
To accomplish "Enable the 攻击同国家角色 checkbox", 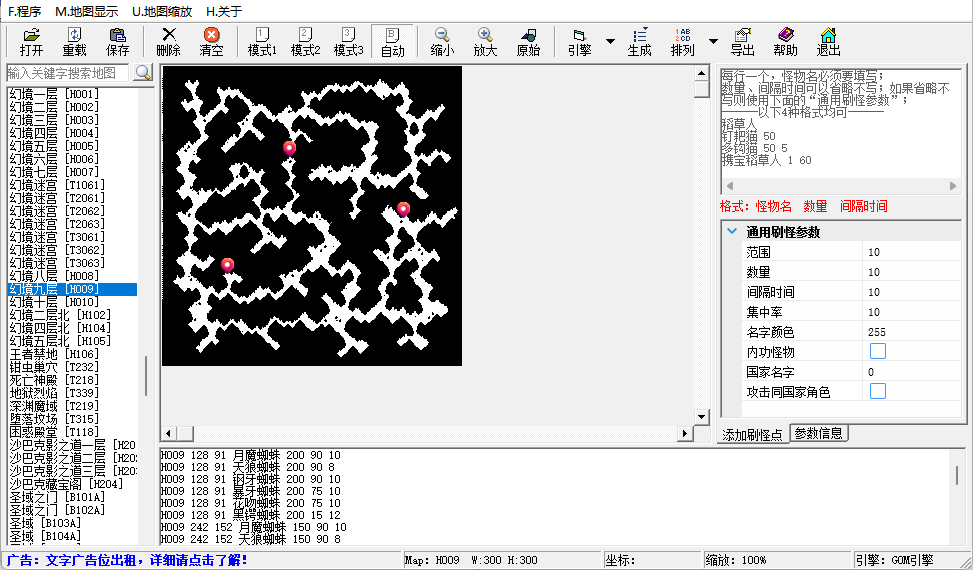I will (x=878, y=391).
